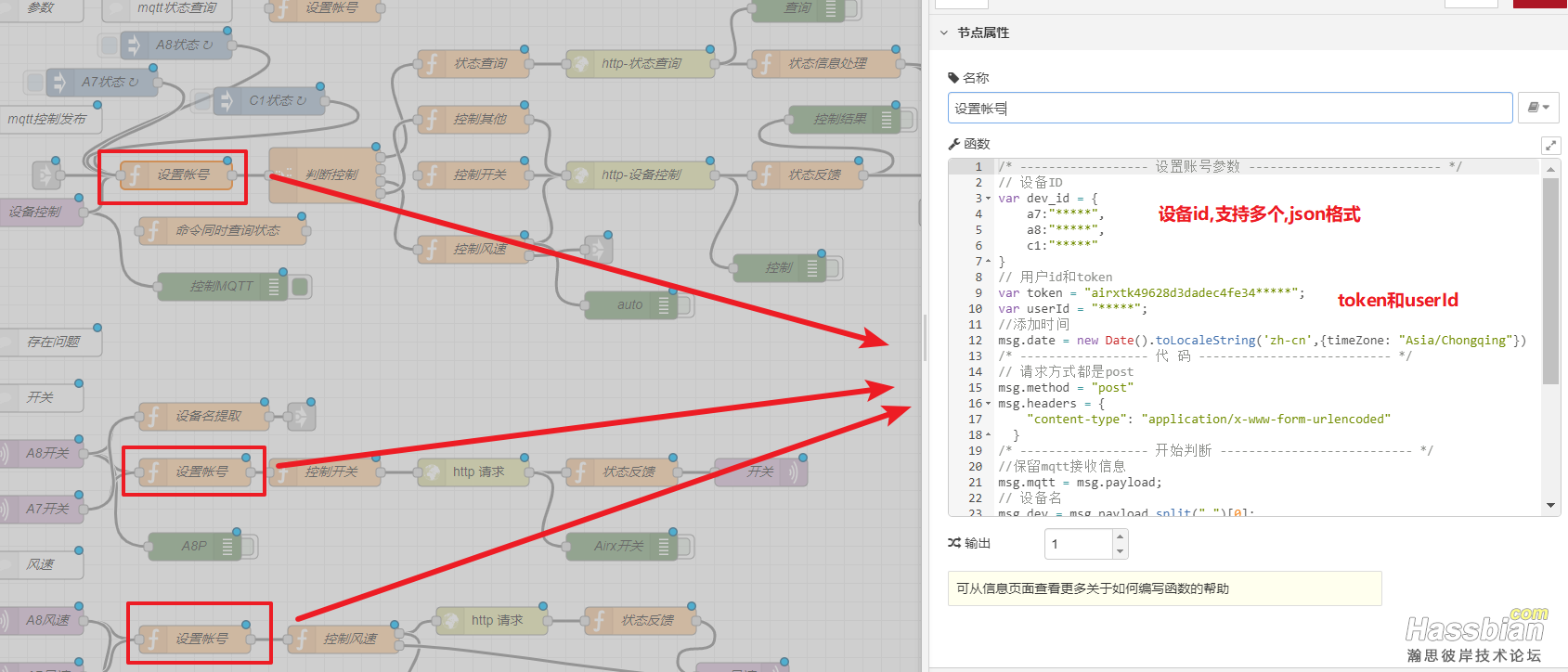Select the 控制其他 function node icon

point(431,120)
